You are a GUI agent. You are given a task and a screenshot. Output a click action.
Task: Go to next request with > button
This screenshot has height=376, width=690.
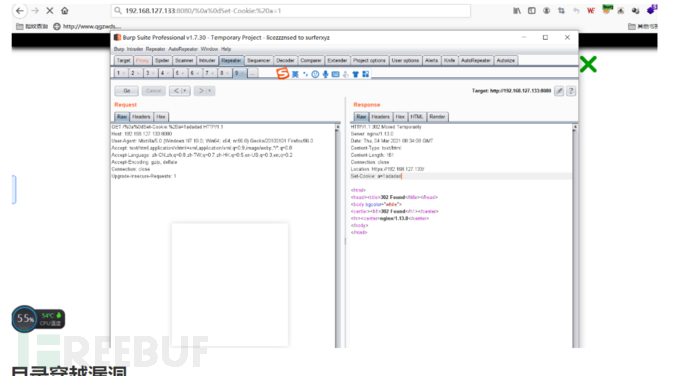(x=201, y=91)
